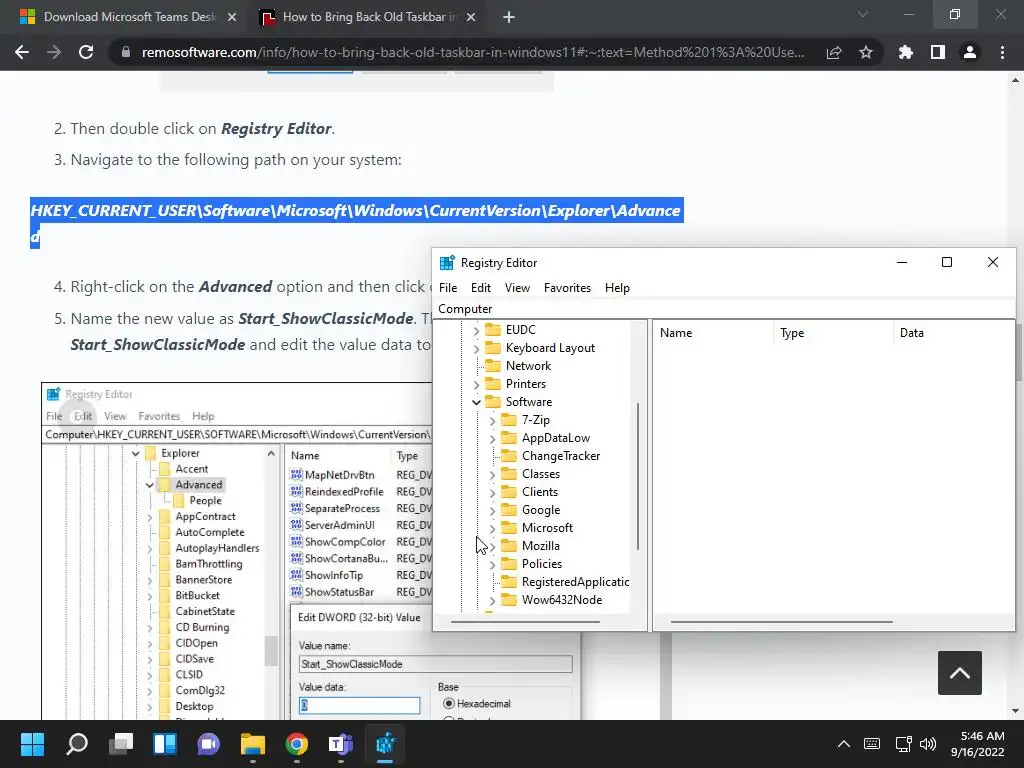Open Microsoft Teams from taskbar

340,744
